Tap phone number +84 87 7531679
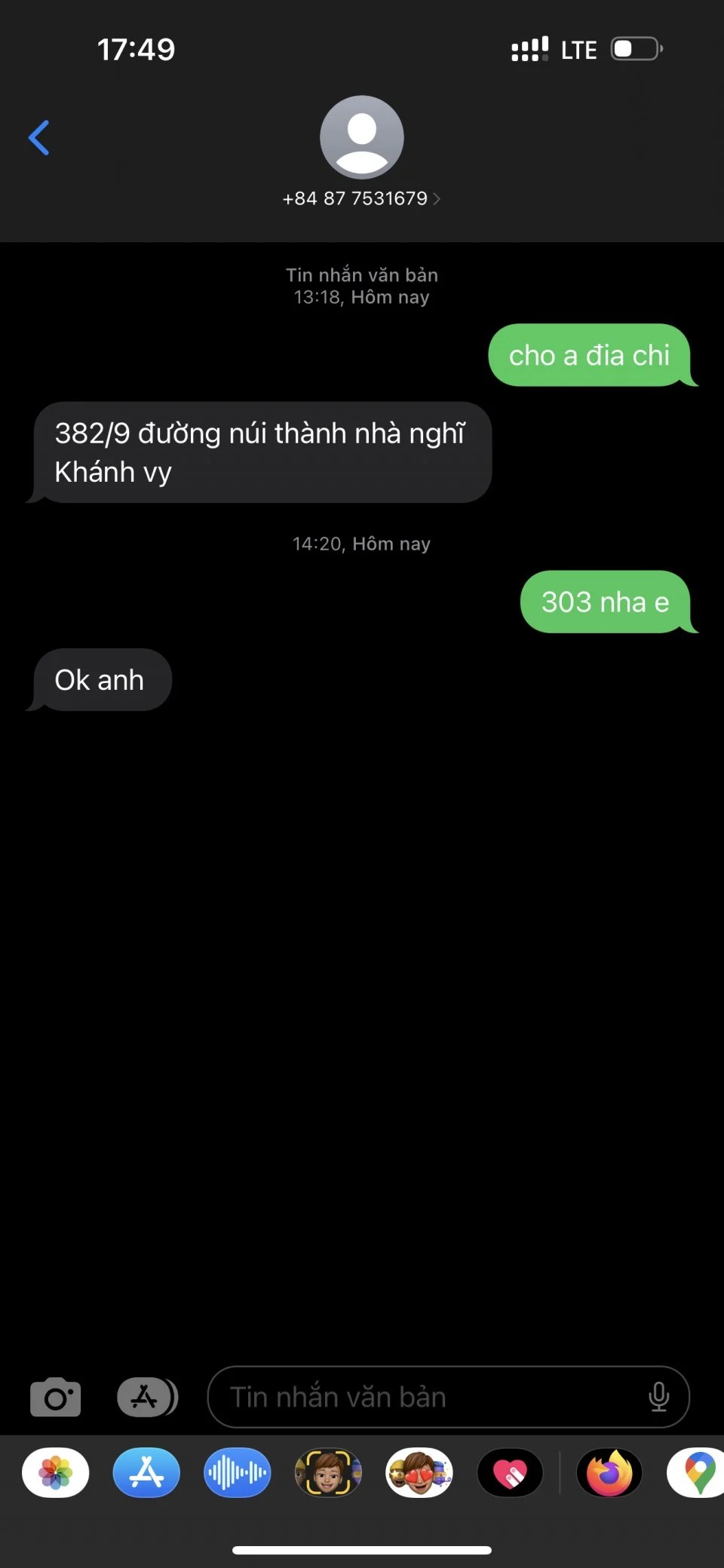The height and width of the screenshot is (1568, 724). click(355, 198)
